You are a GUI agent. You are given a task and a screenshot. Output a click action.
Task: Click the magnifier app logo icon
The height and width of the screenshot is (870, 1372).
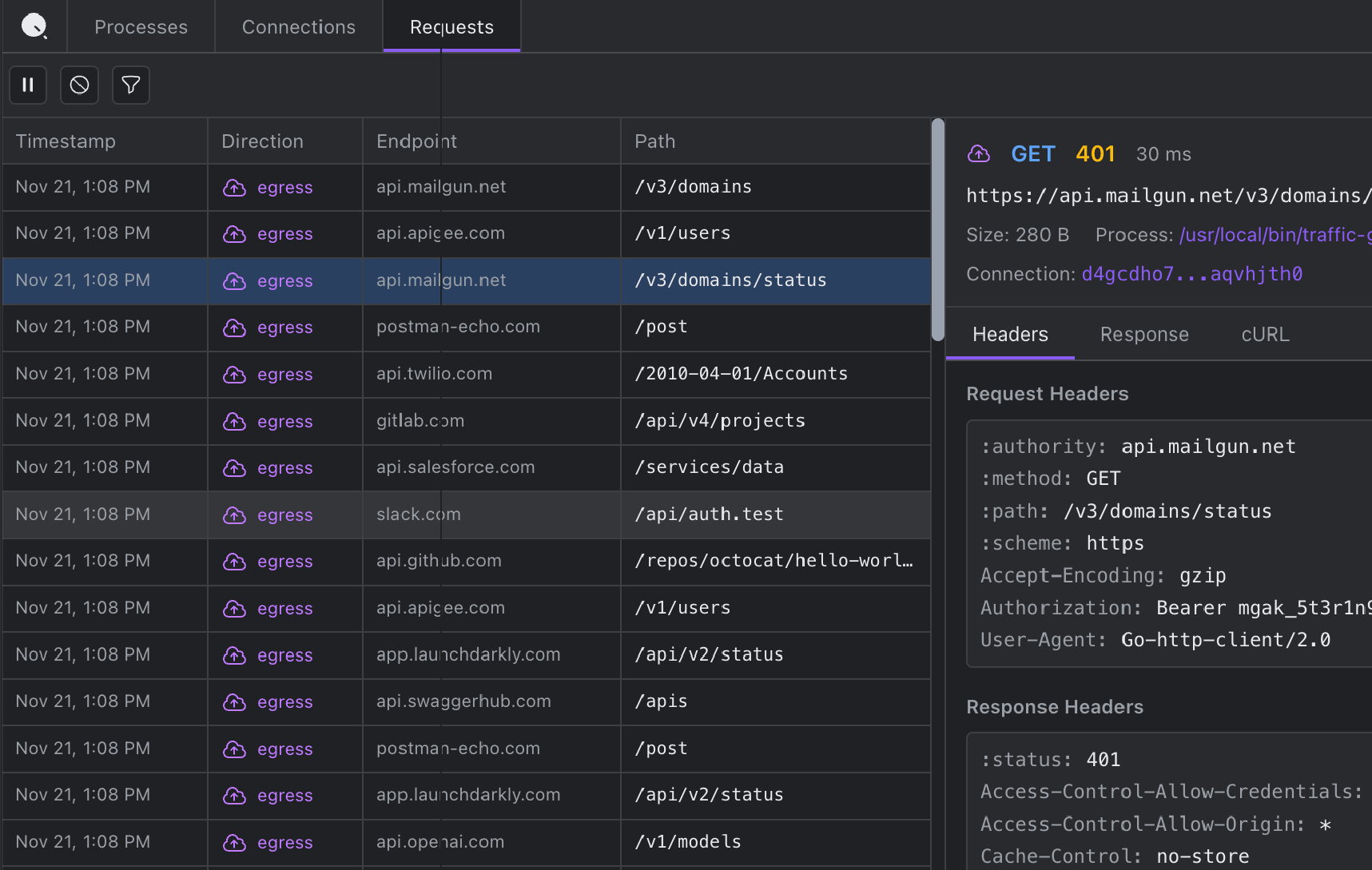click(34, 26)
